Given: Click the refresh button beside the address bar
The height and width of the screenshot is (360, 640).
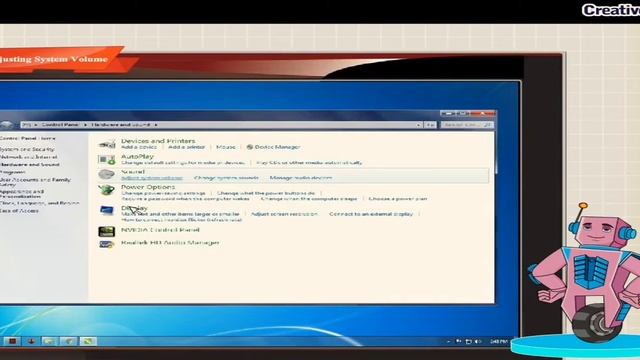Looking at the screenshot, I should (x=430, y=125).
